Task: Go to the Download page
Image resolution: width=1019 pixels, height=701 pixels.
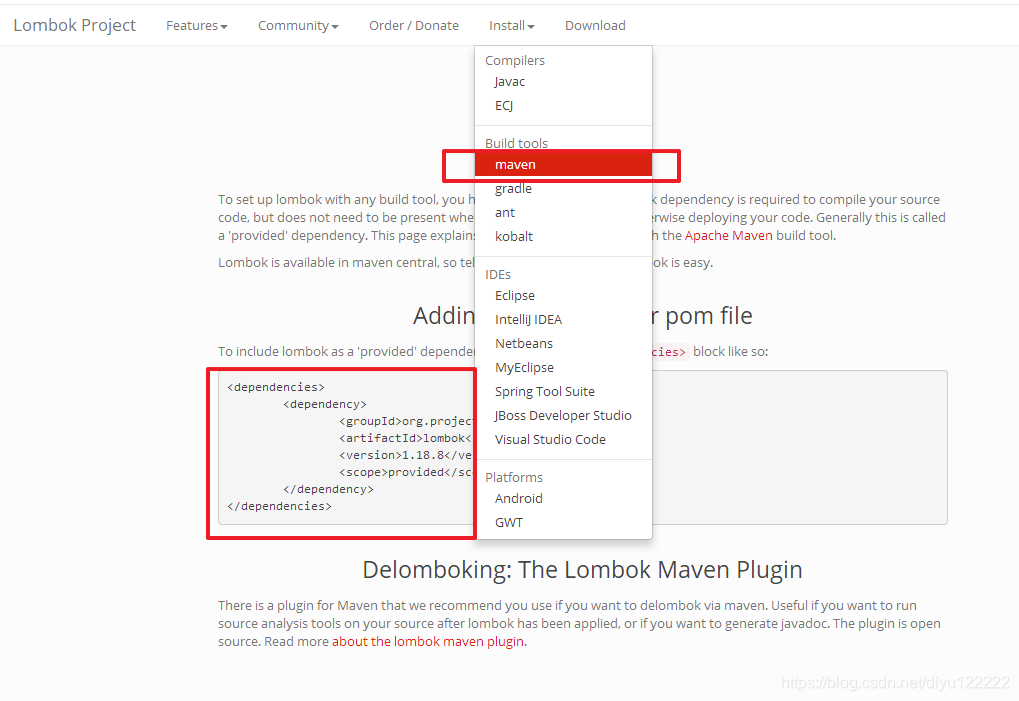Action: (595, 25)
